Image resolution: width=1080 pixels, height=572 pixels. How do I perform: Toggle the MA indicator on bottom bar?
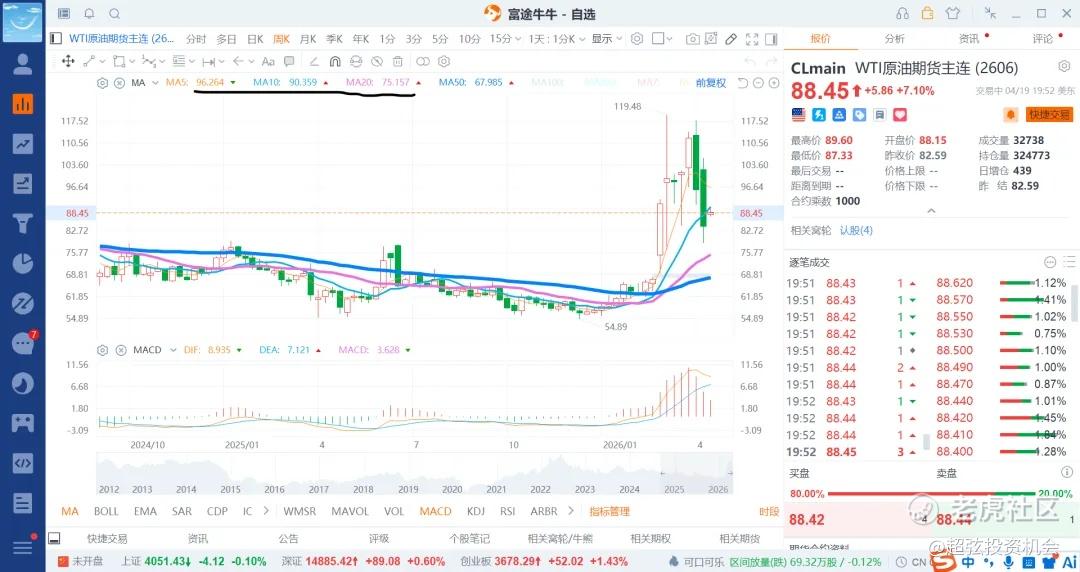(70, 511)
